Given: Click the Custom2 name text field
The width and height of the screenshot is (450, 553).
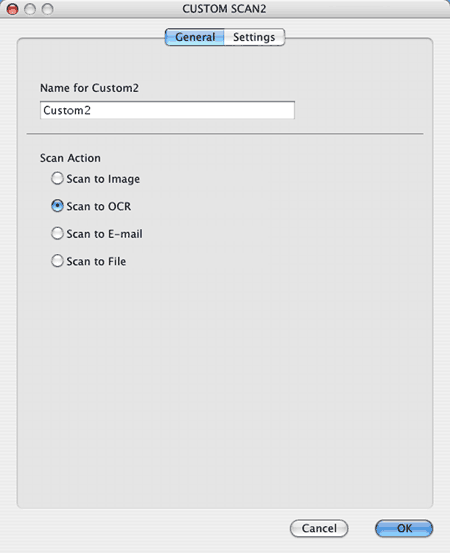Looking at the screenshot, I should (x=167, y=110).
